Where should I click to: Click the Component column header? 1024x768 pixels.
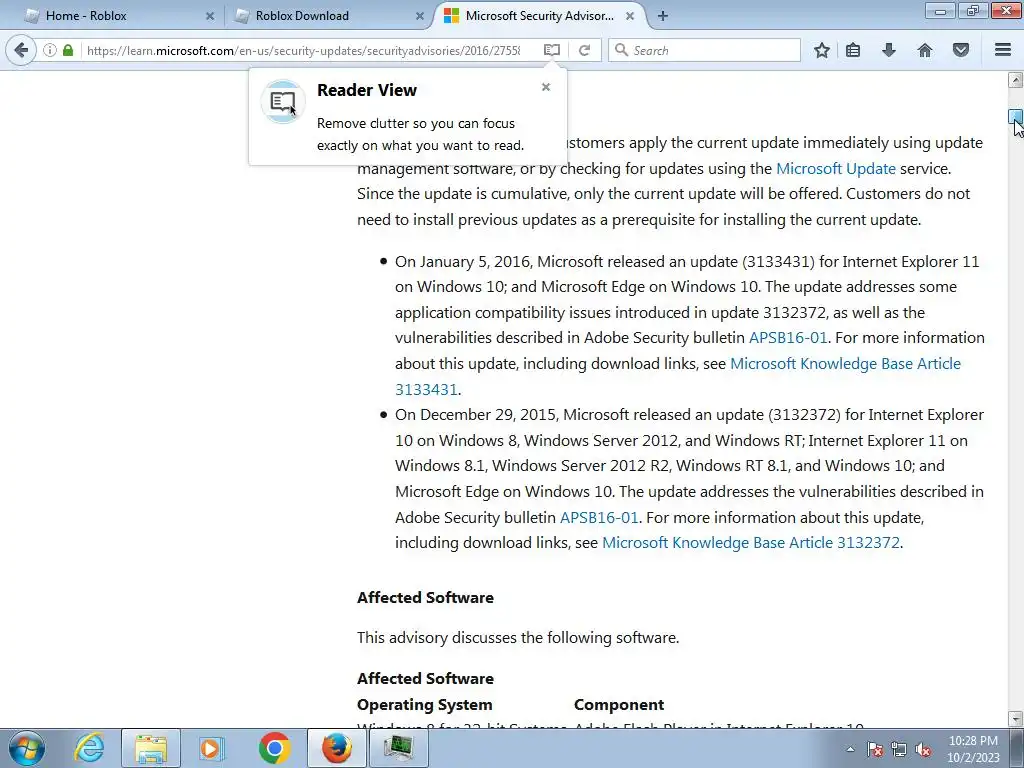tap(619, 705)
